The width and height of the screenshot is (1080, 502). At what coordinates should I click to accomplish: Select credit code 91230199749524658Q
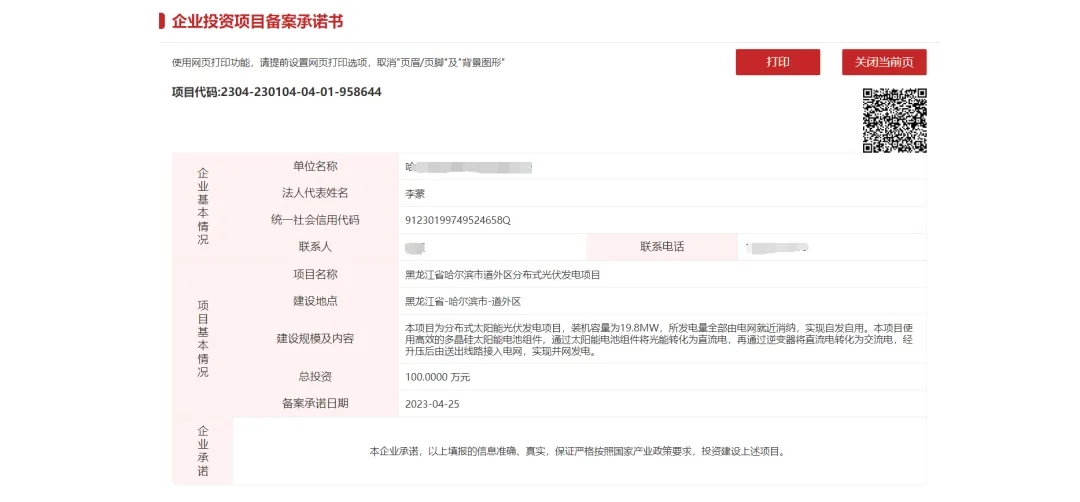point(458,220)
